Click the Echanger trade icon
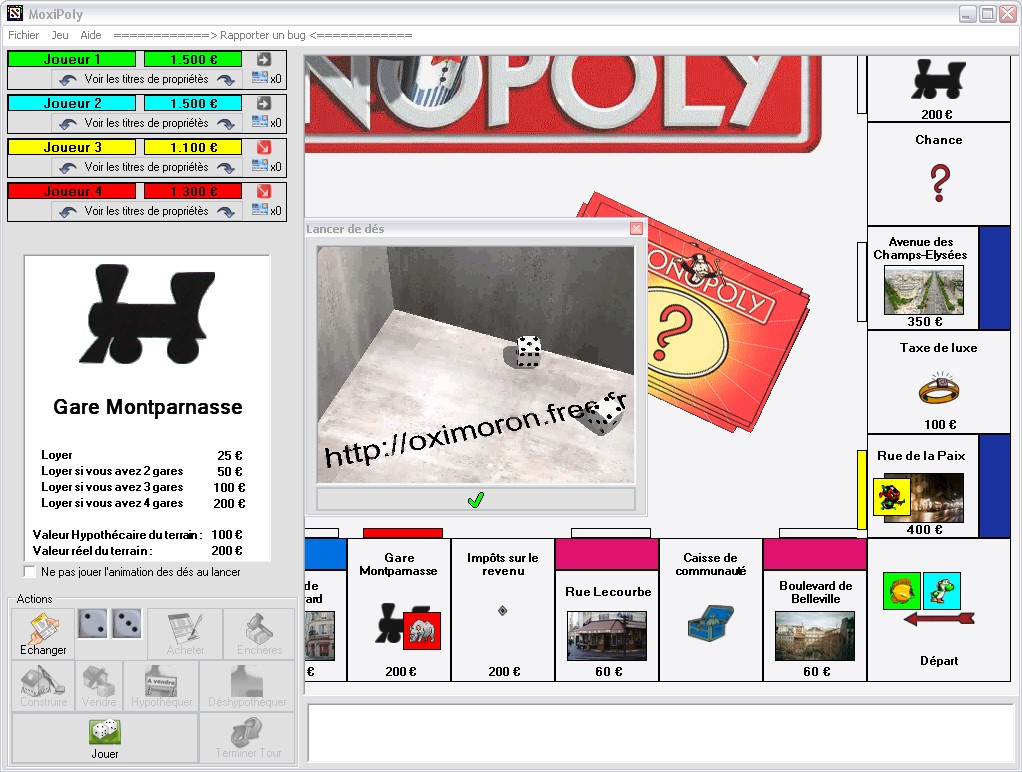 43,633
